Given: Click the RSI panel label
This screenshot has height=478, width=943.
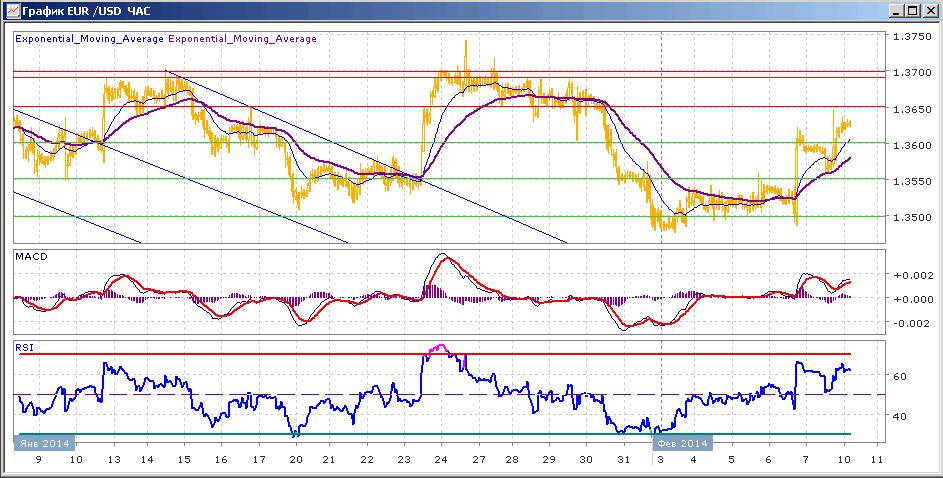Looking at the screenshot, I should [24, 346].
